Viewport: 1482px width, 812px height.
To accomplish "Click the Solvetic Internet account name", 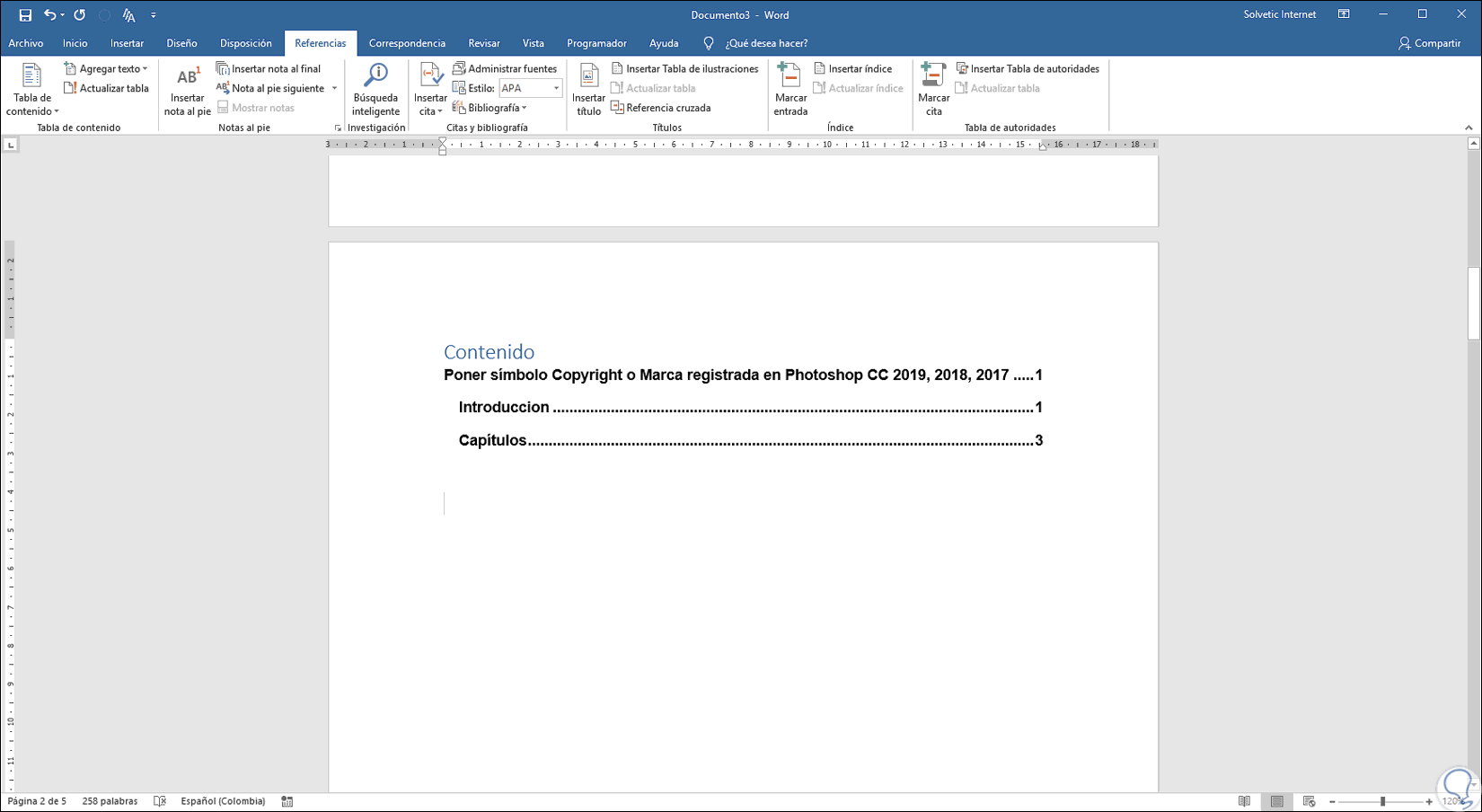I will pos(1280,14).
